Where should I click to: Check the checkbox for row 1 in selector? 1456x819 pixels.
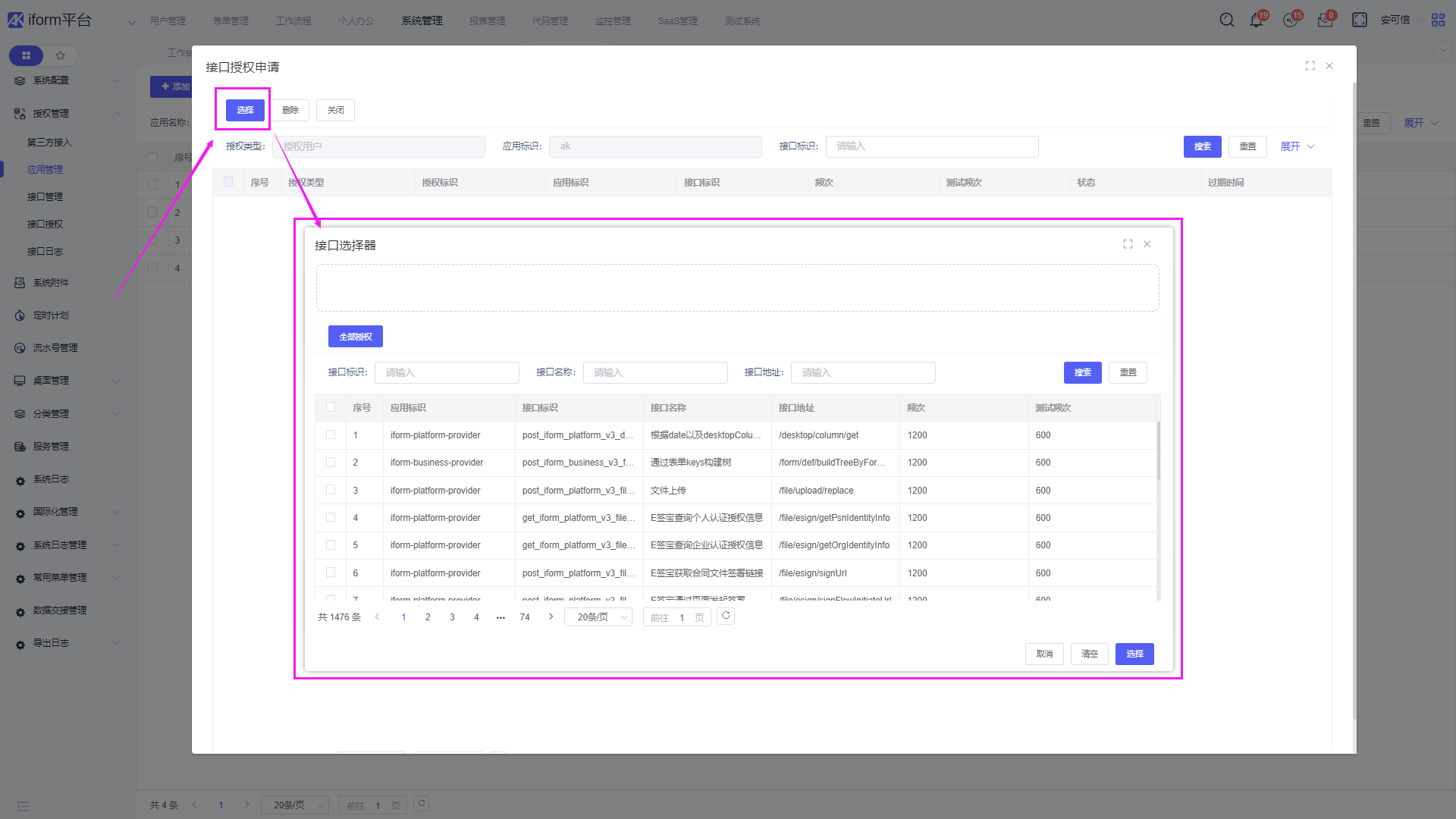[x=331, y=435]
